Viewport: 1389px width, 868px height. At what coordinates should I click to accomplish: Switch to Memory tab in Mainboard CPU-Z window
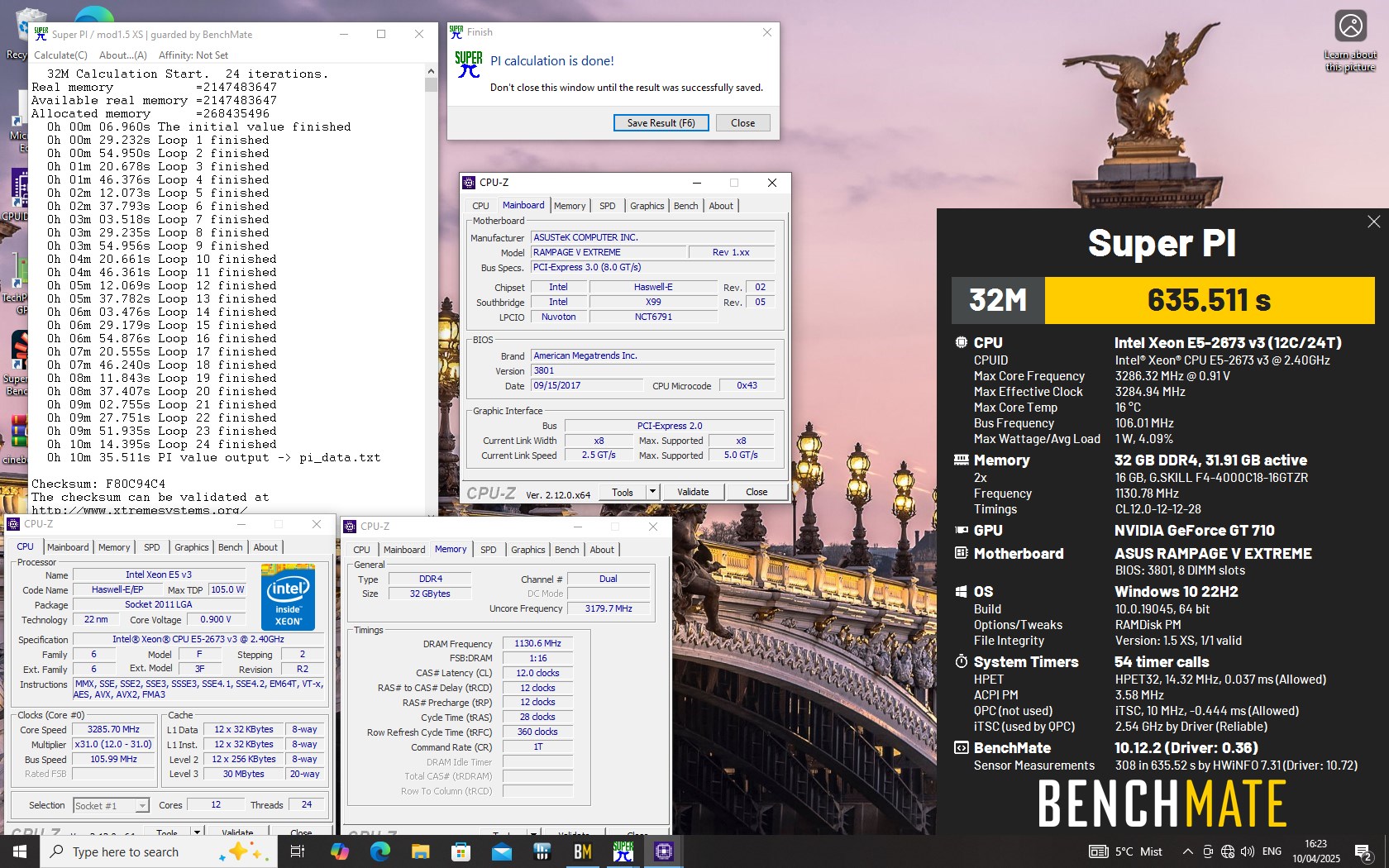[570, 206]
